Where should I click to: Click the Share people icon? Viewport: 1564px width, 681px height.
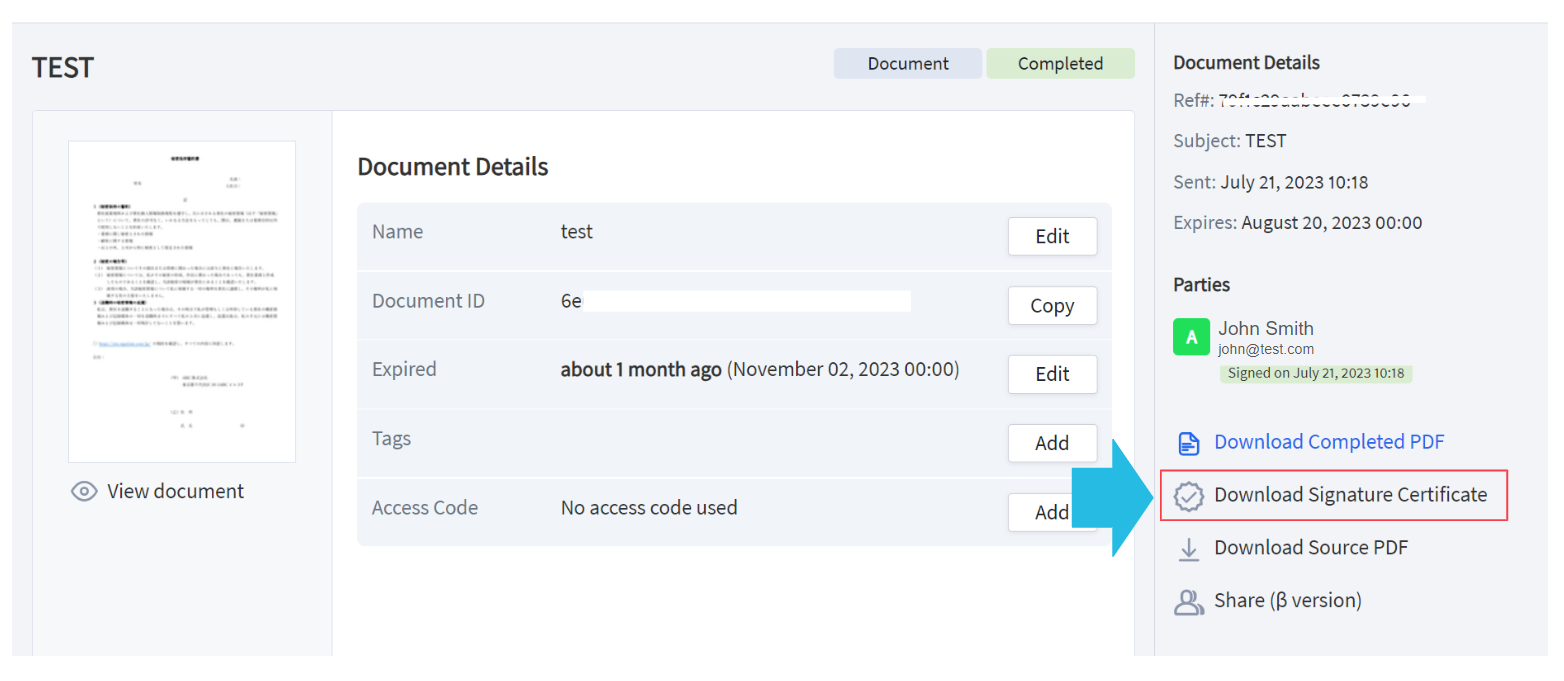[x=1189, y=600]
